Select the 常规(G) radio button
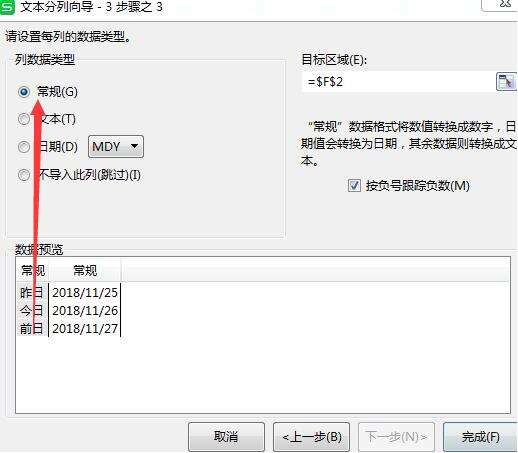 point(24,91)
